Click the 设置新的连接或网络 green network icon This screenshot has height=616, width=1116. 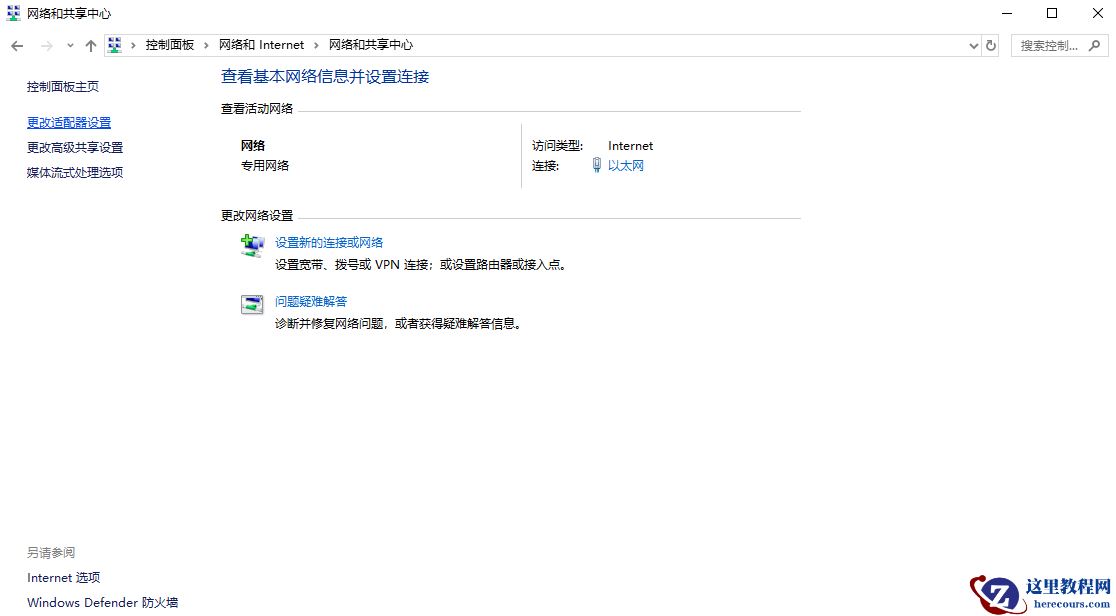[x=251, y=245]
